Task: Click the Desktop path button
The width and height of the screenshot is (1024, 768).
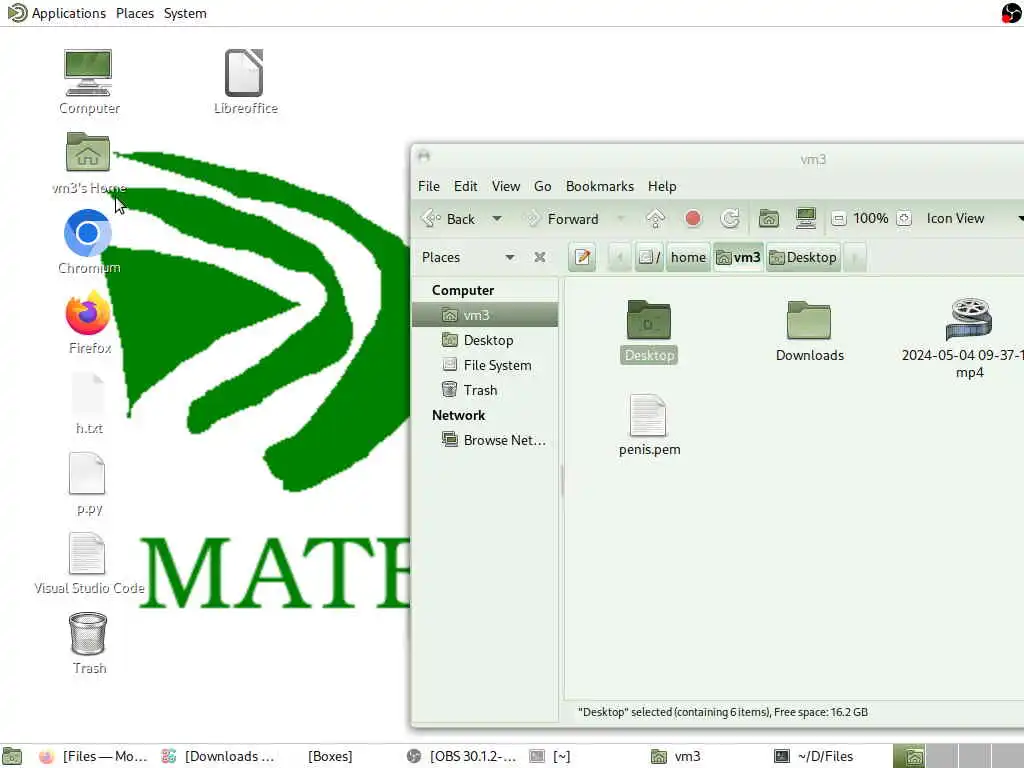Action: [803, 257]
